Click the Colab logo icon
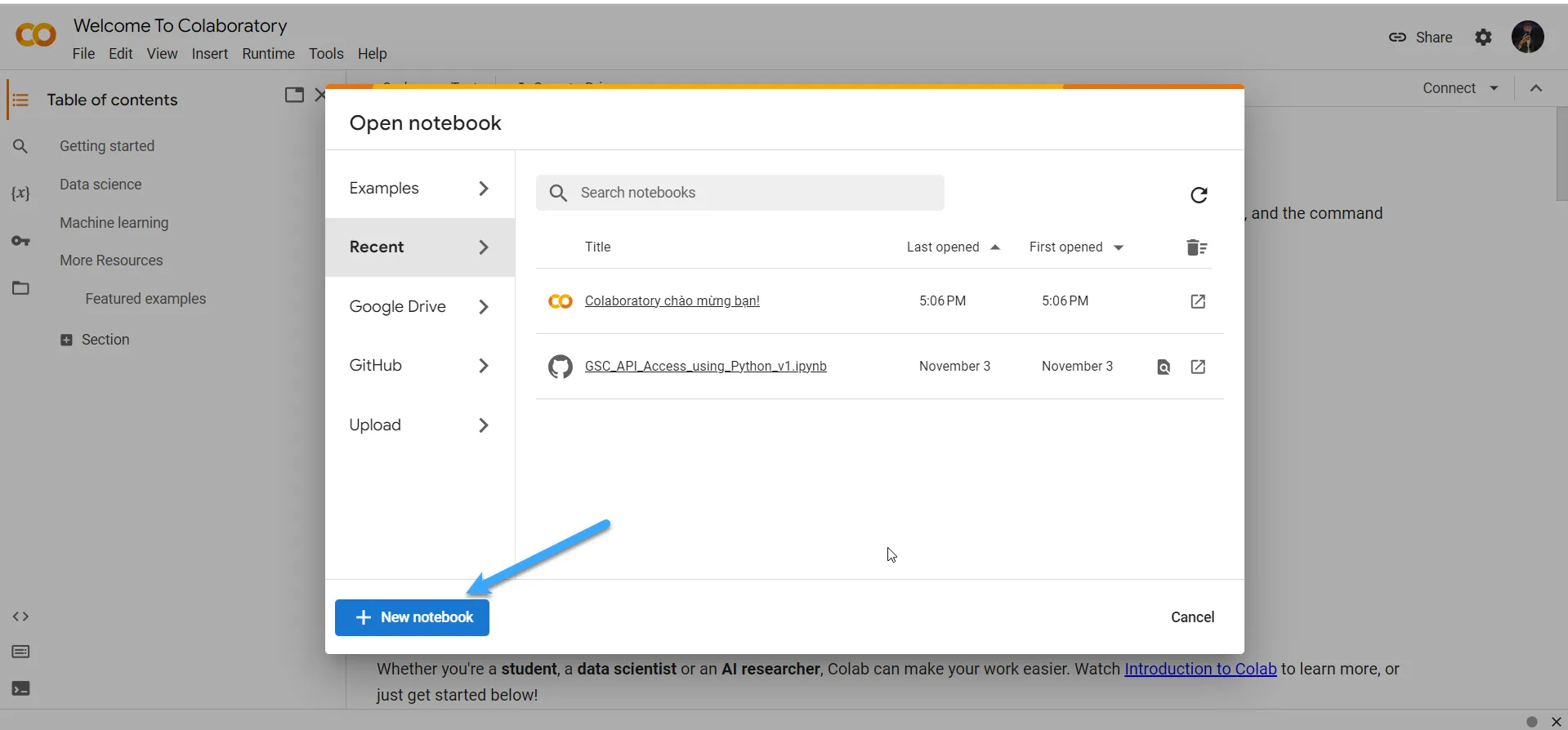Image resolution: width=1568 pixels, height=730 pixels. point(36,35)
